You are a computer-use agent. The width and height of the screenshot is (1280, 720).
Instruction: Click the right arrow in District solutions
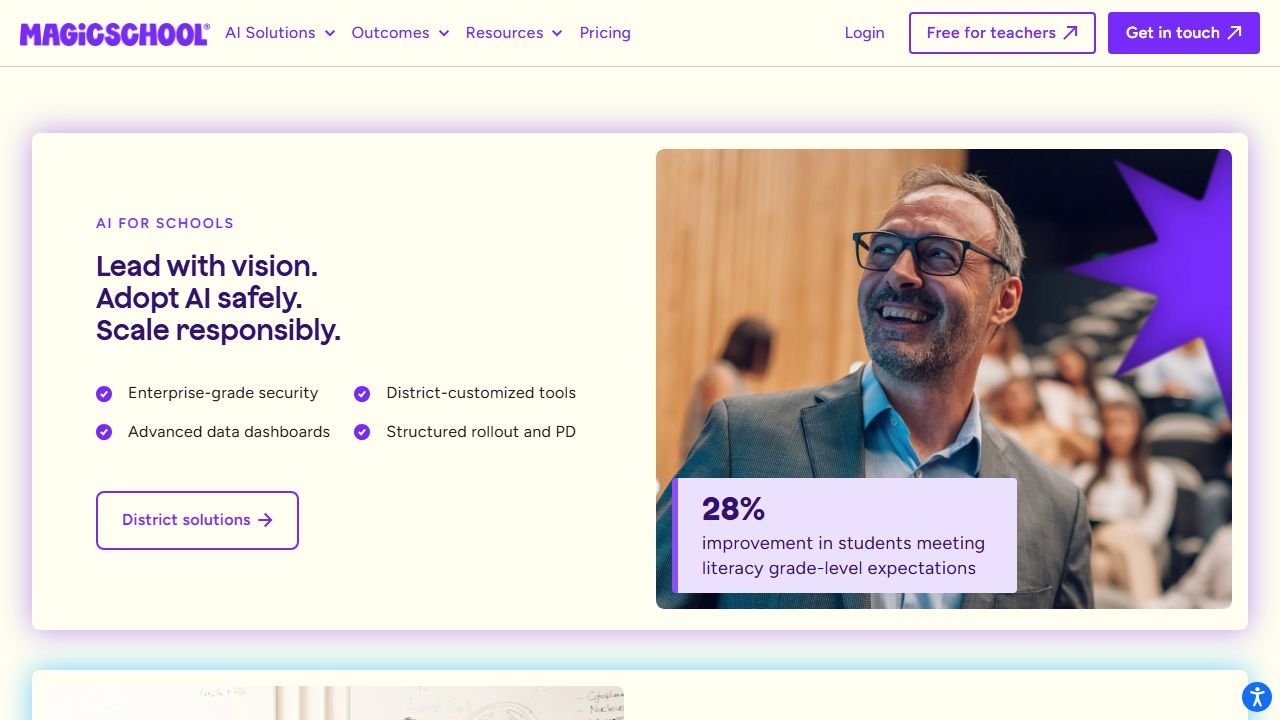tap(265, 520)
